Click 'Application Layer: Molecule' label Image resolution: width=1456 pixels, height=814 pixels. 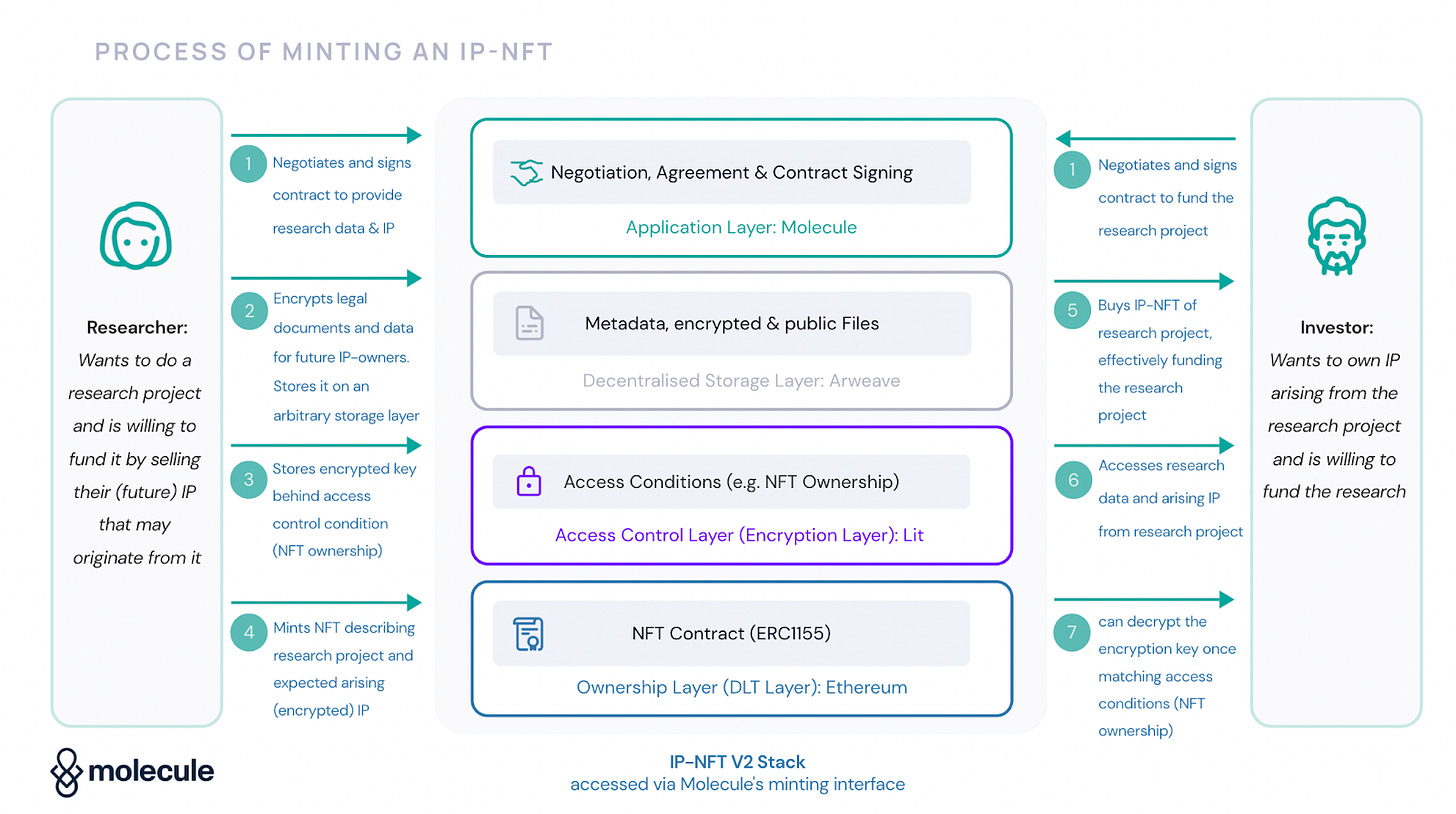(x=741, y=227)
